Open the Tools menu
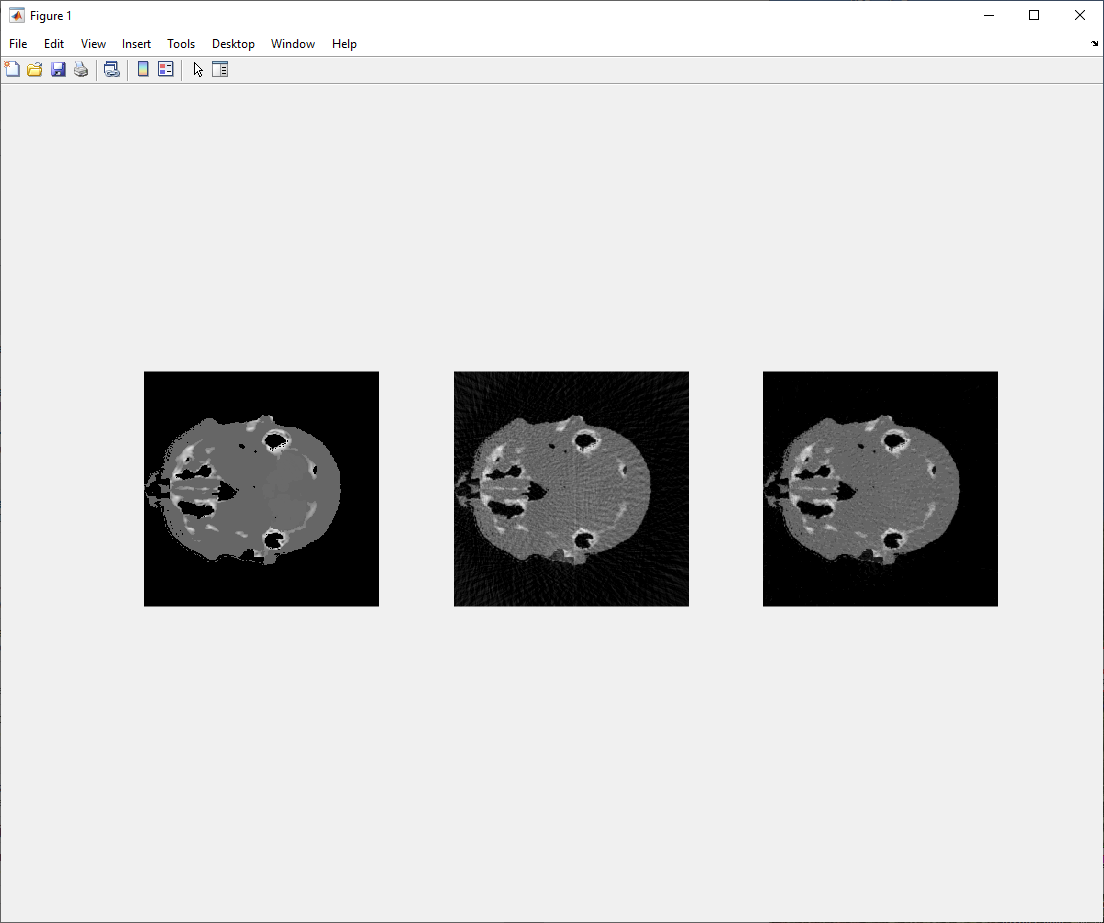This screenshot has height=923, width=1104. [x=181, y=44]
